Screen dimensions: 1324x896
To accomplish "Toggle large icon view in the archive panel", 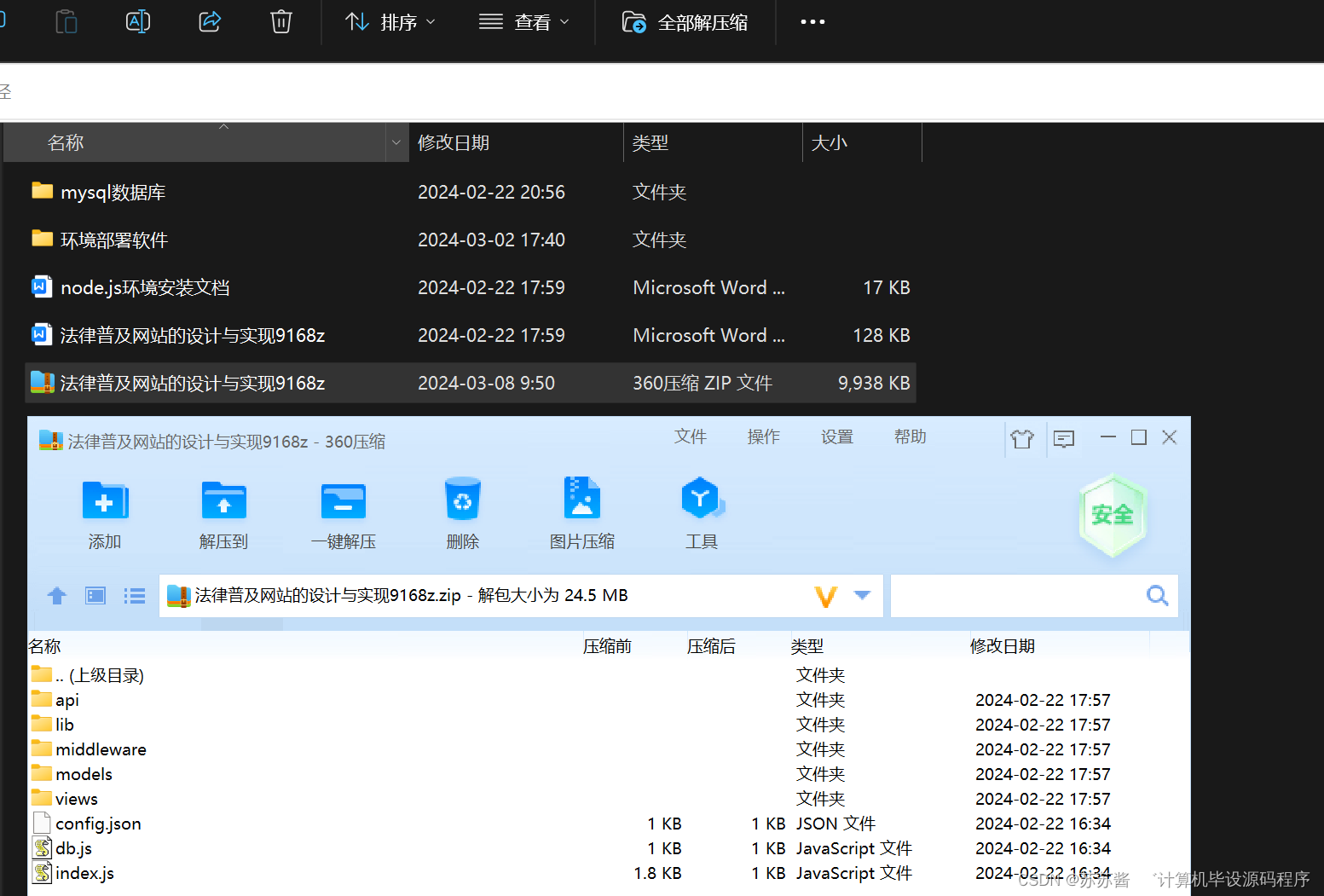I will pos(95,595).
